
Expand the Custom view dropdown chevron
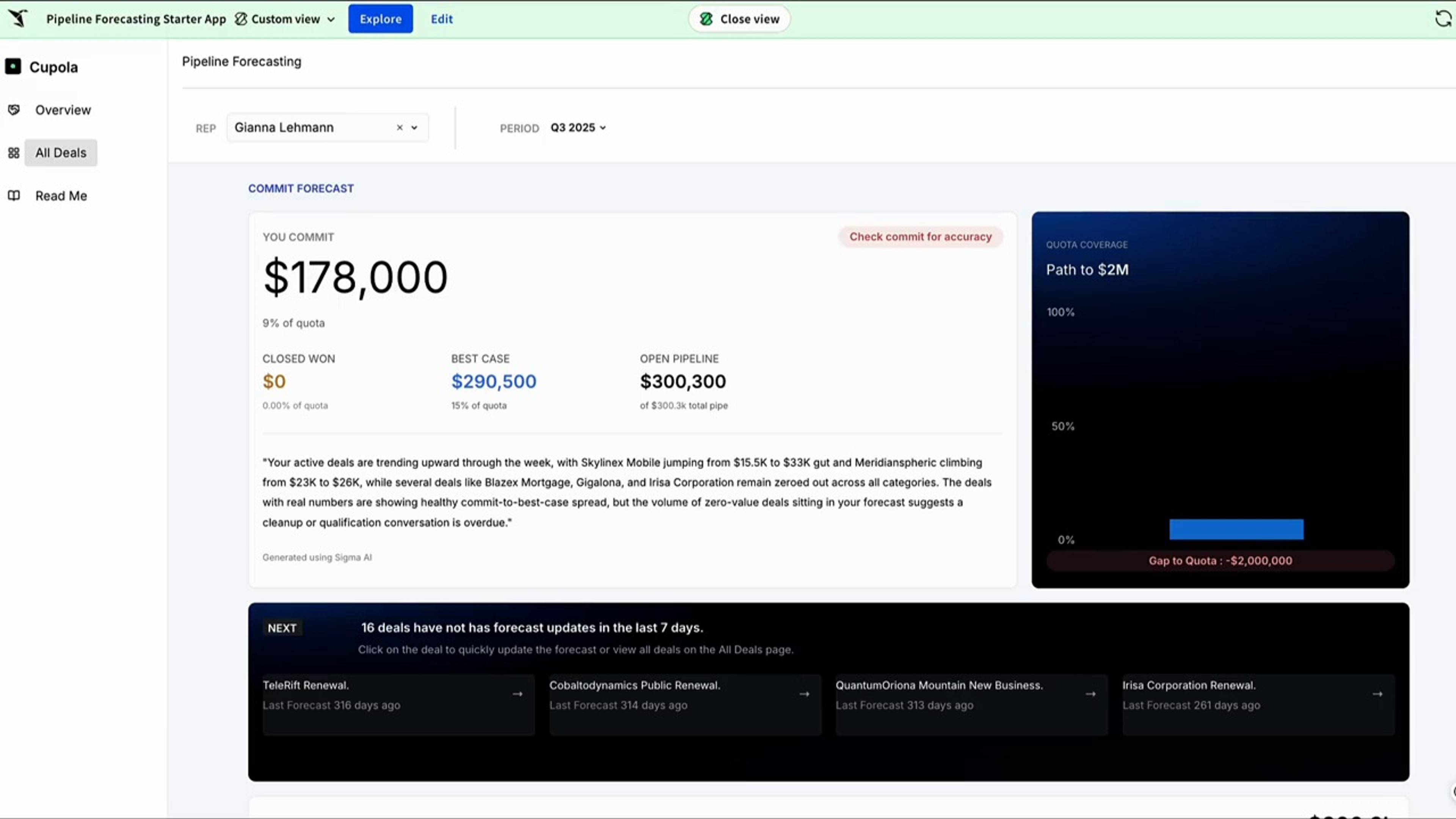331,19
